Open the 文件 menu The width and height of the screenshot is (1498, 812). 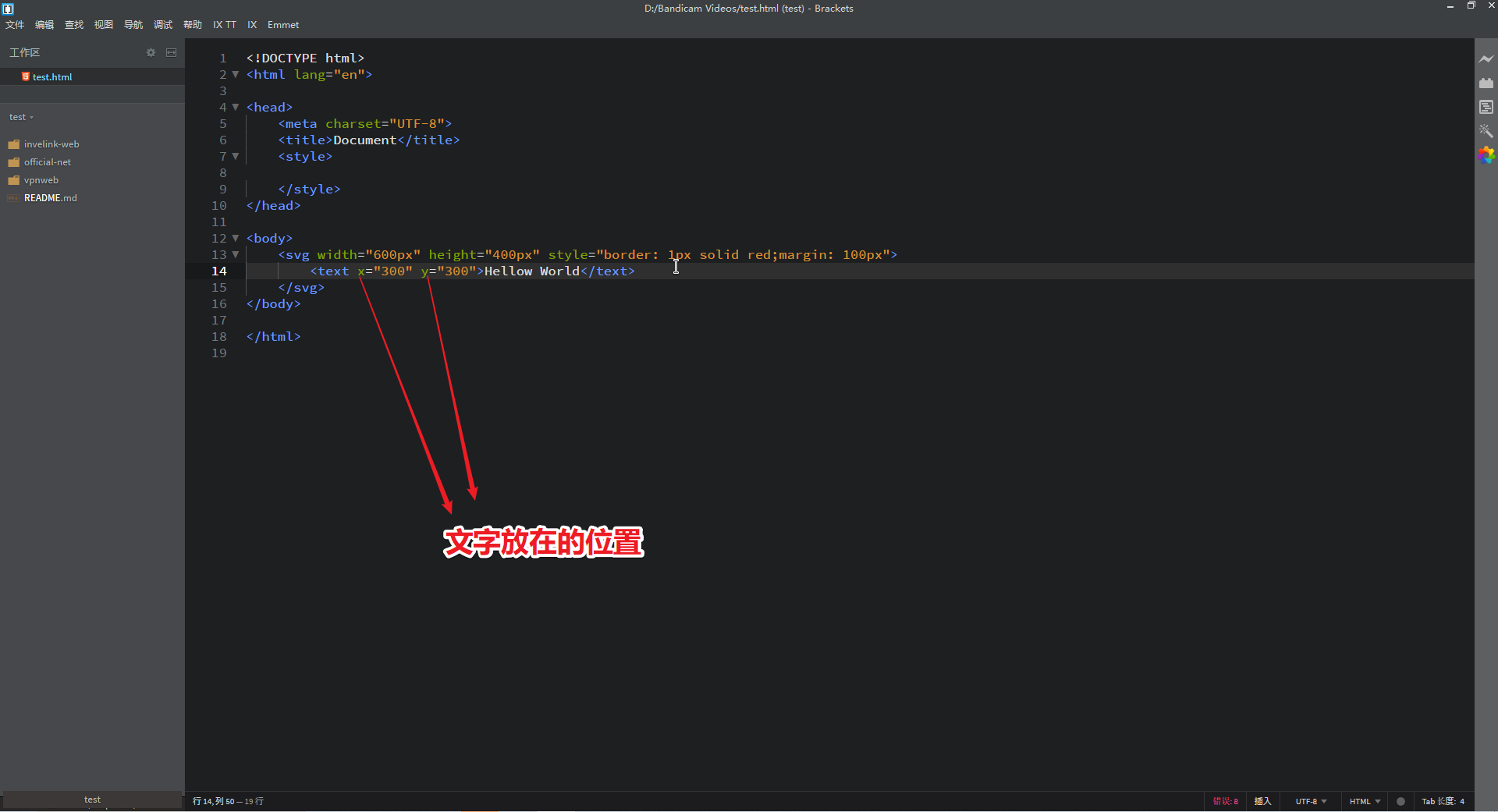(x=14, y=24)
